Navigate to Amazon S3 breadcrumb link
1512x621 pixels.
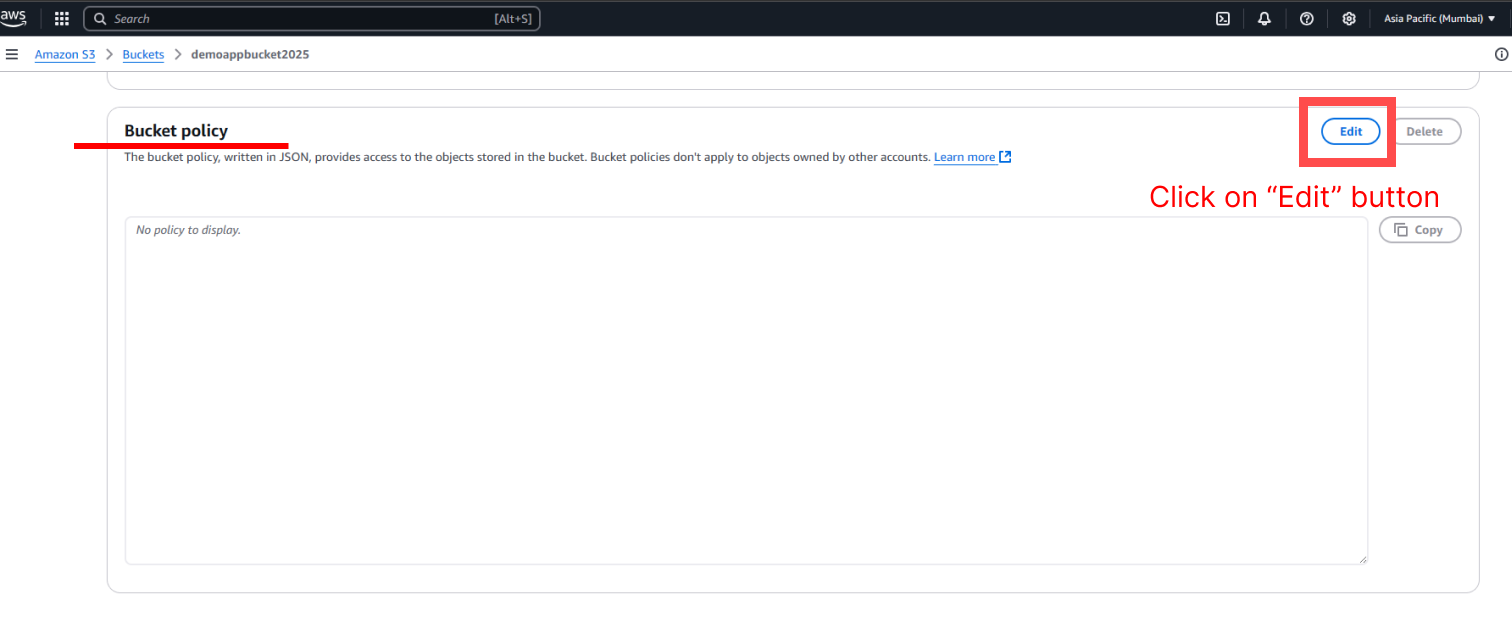(64, 54)
